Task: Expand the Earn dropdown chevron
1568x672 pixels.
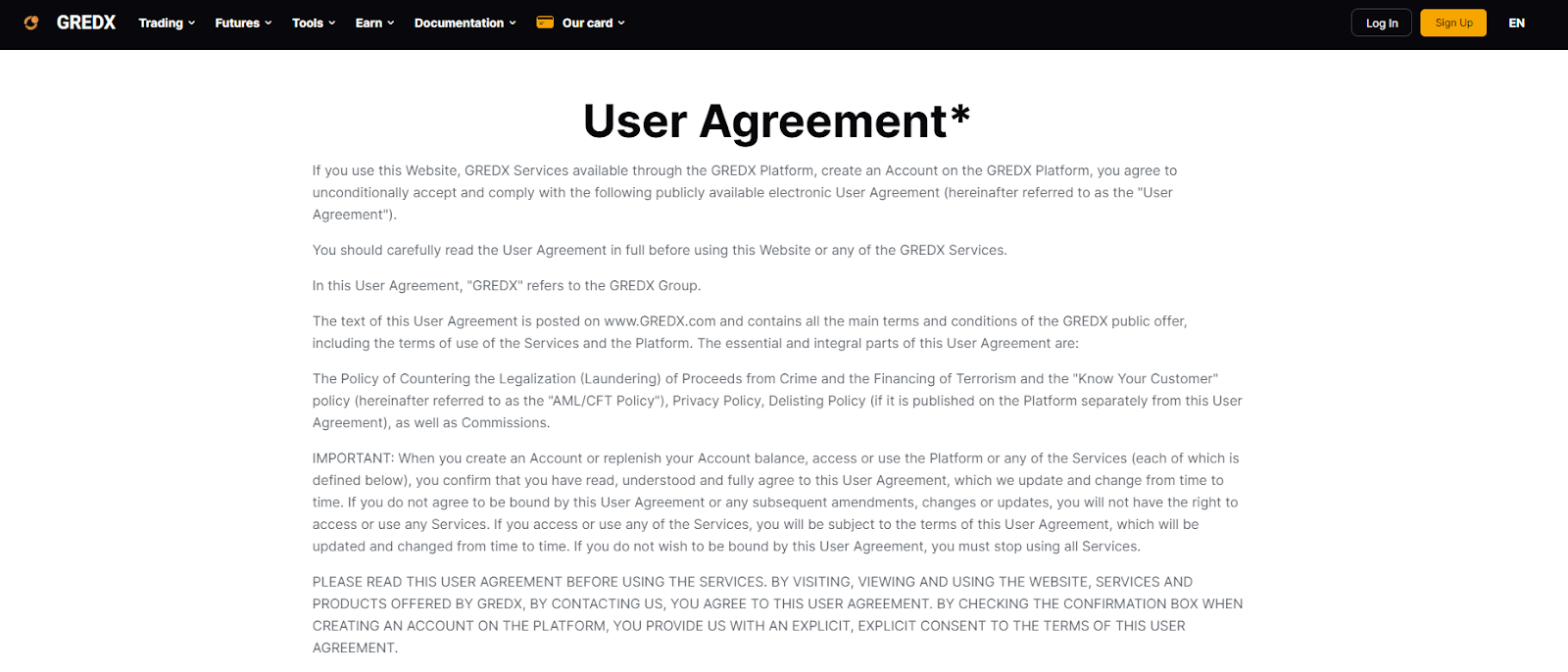Action: coord(390,23)
